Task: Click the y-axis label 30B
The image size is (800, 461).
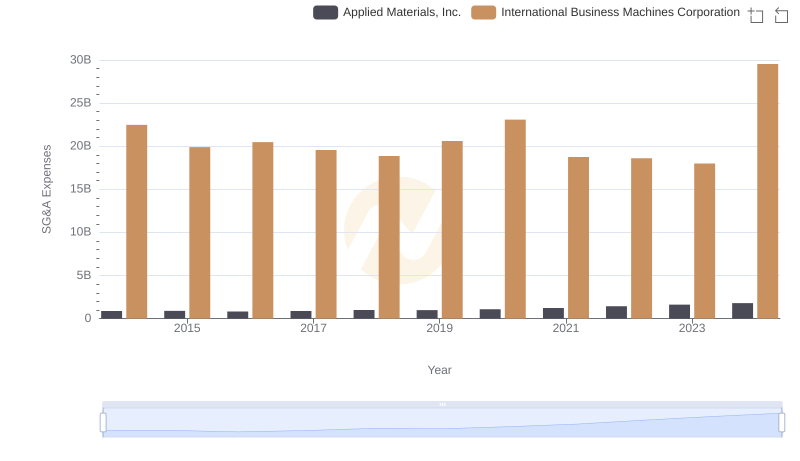Action: pos(81,60)
